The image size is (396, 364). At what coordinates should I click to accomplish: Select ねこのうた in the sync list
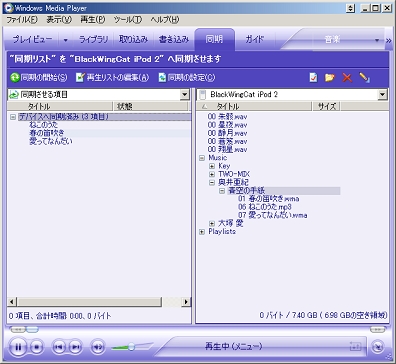point(43,125)
